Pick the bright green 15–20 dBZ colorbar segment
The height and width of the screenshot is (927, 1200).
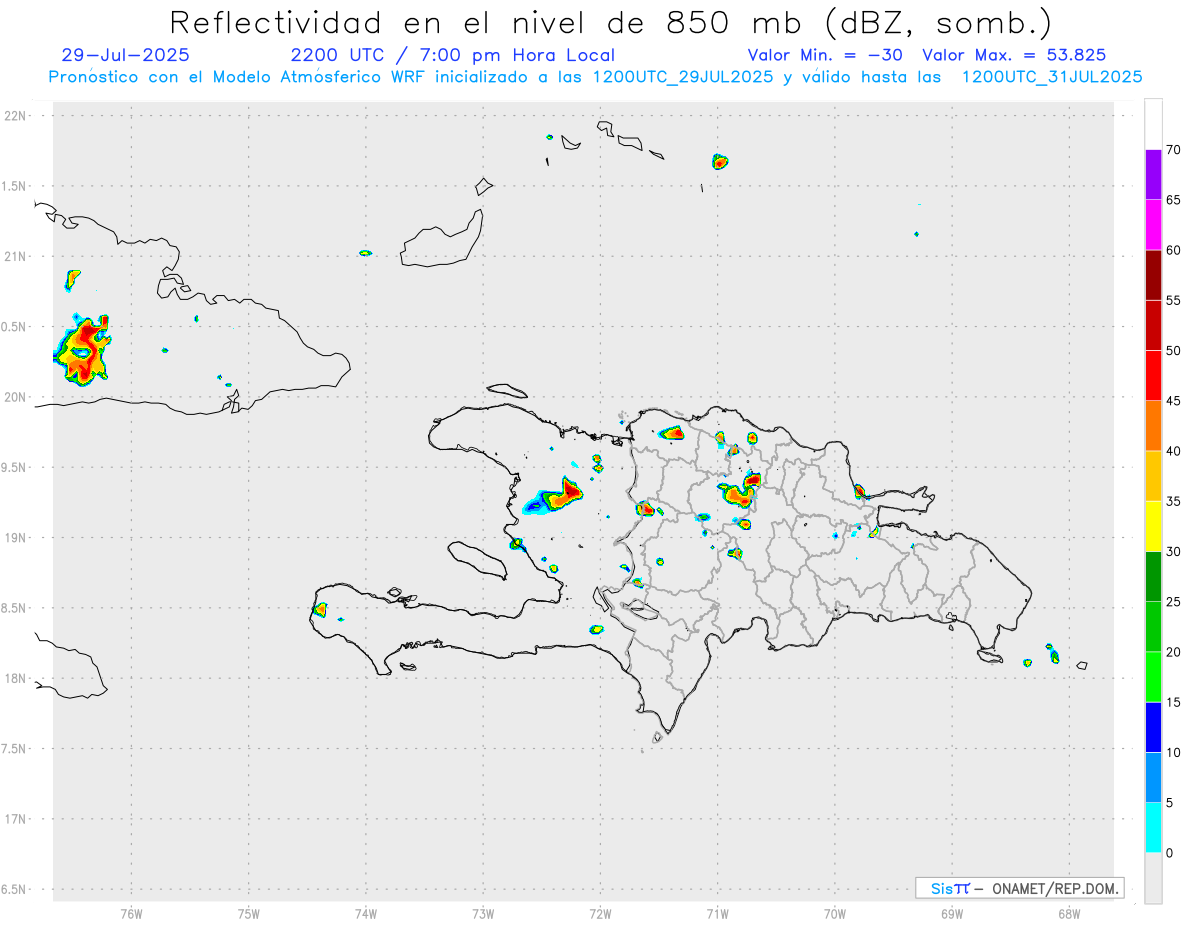point(1153,677)
